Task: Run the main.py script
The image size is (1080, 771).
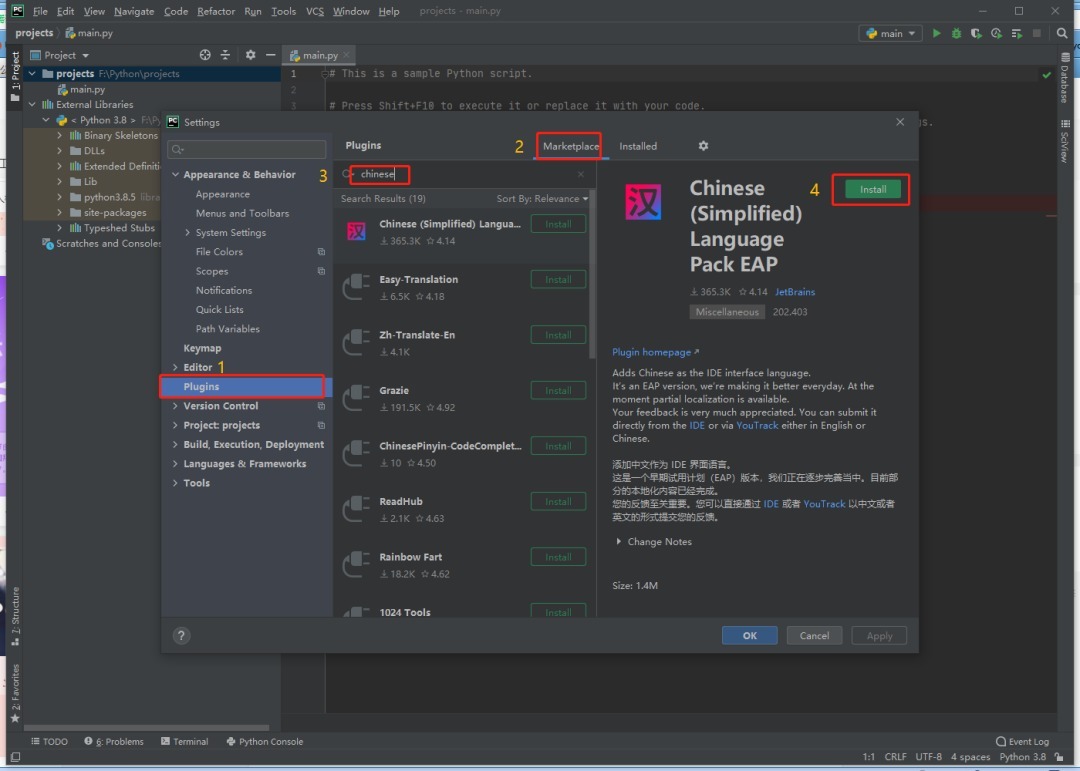Action: pos(935,33)
